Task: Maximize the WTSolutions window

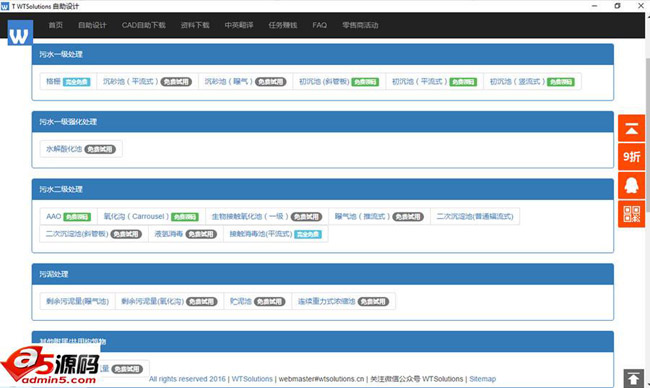Action: pos(618,6)
